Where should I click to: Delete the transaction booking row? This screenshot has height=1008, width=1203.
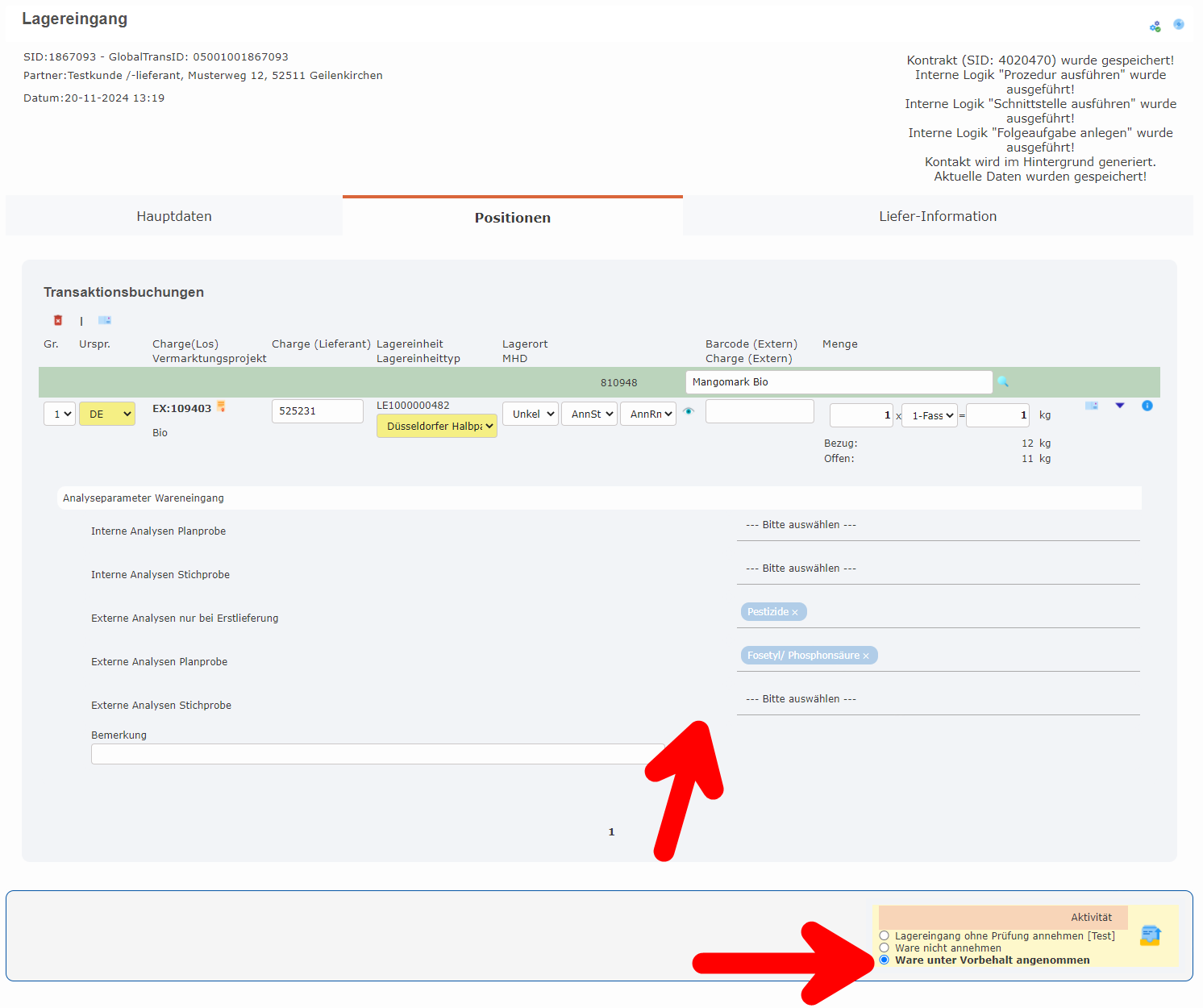tap(57, 320)
